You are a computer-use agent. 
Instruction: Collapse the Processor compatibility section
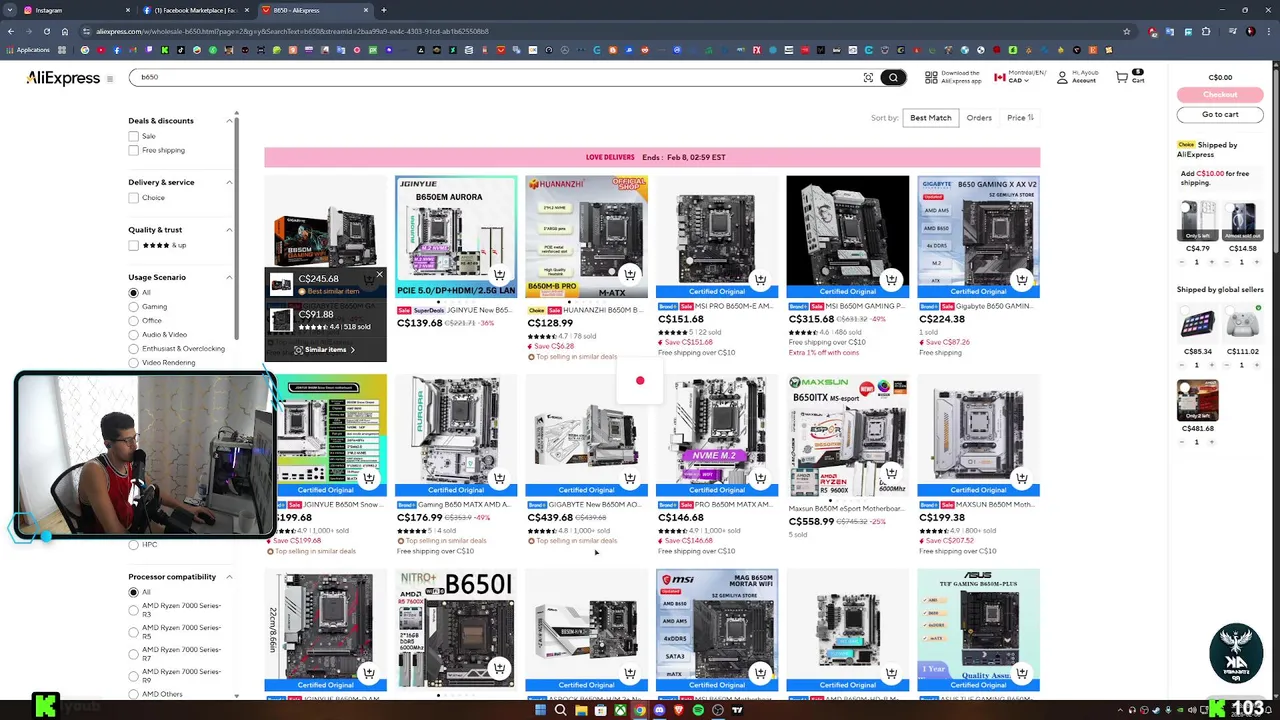click(229, 577)
